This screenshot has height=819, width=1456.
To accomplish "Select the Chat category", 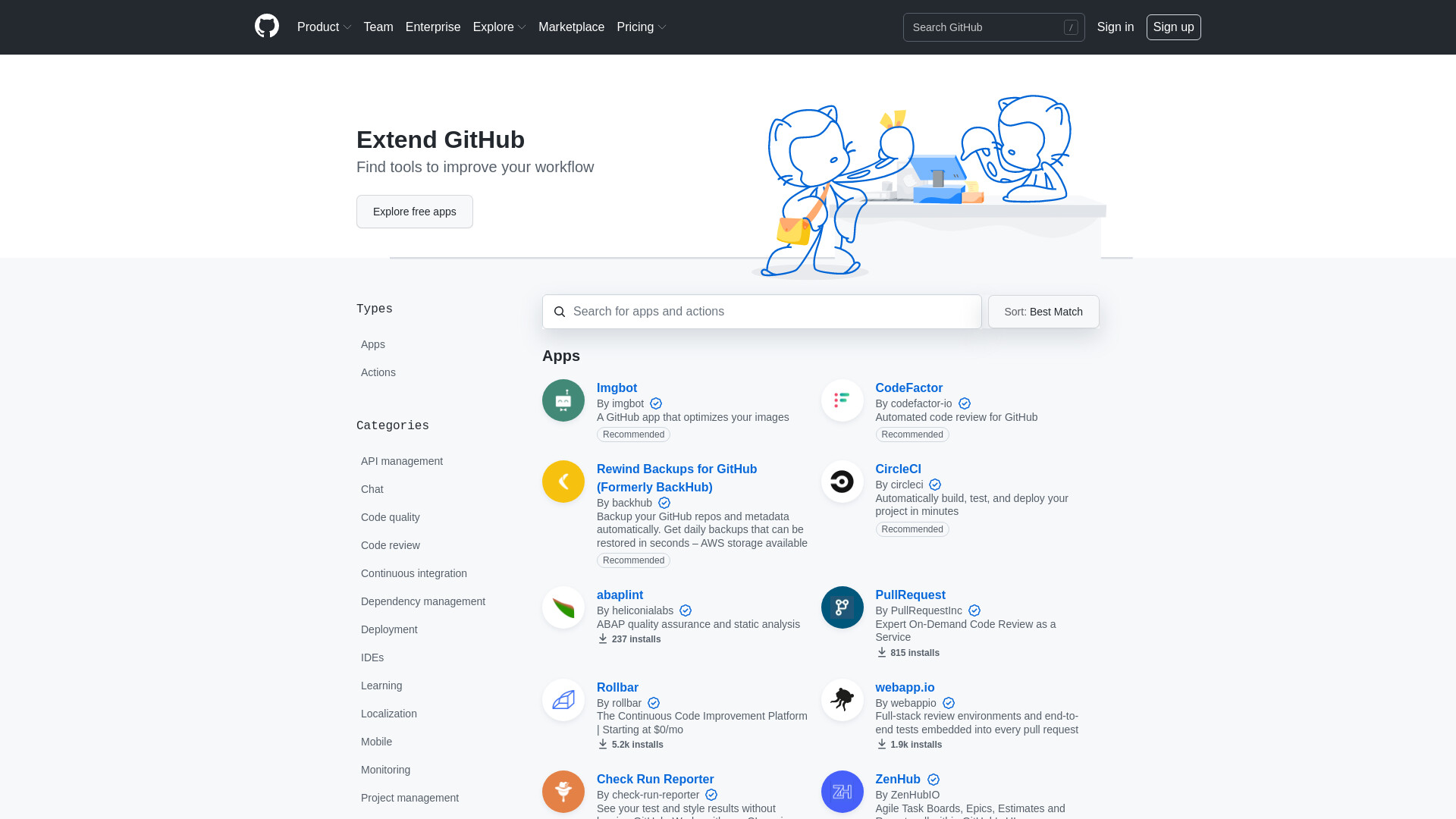I will (372, 489).
